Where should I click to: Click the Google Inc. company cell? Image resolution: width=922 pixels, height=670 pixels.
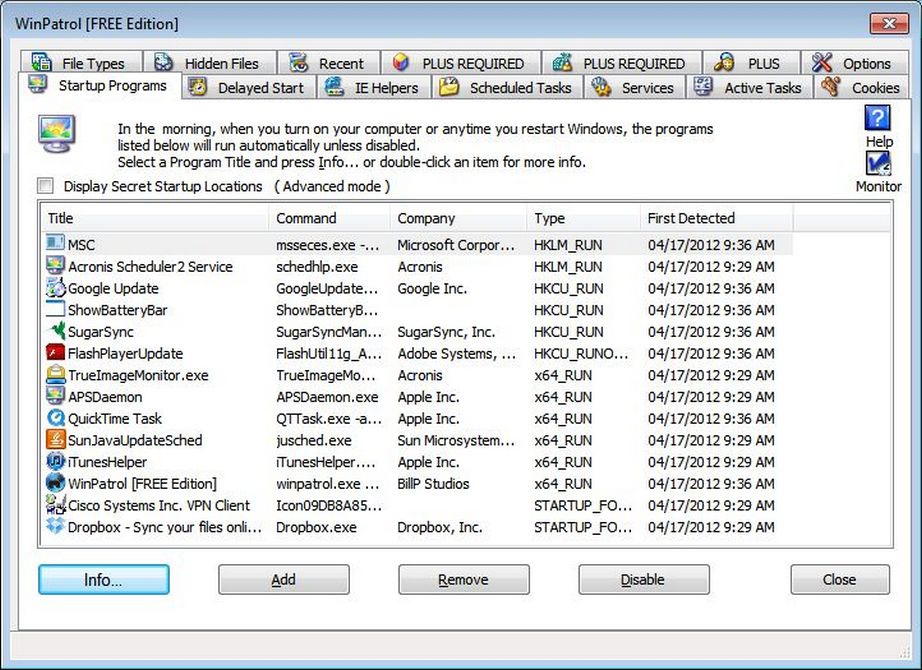(432, 288)
